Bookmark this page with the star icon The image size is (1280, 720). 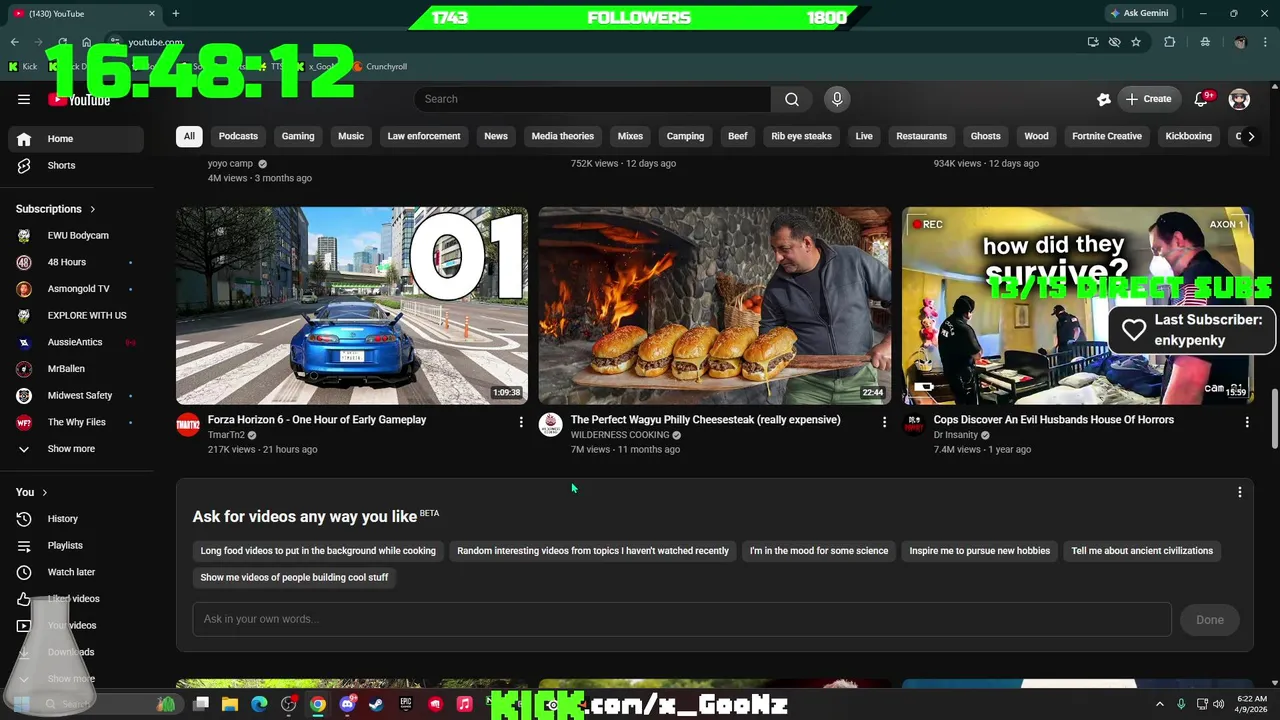click(1136, 42)
